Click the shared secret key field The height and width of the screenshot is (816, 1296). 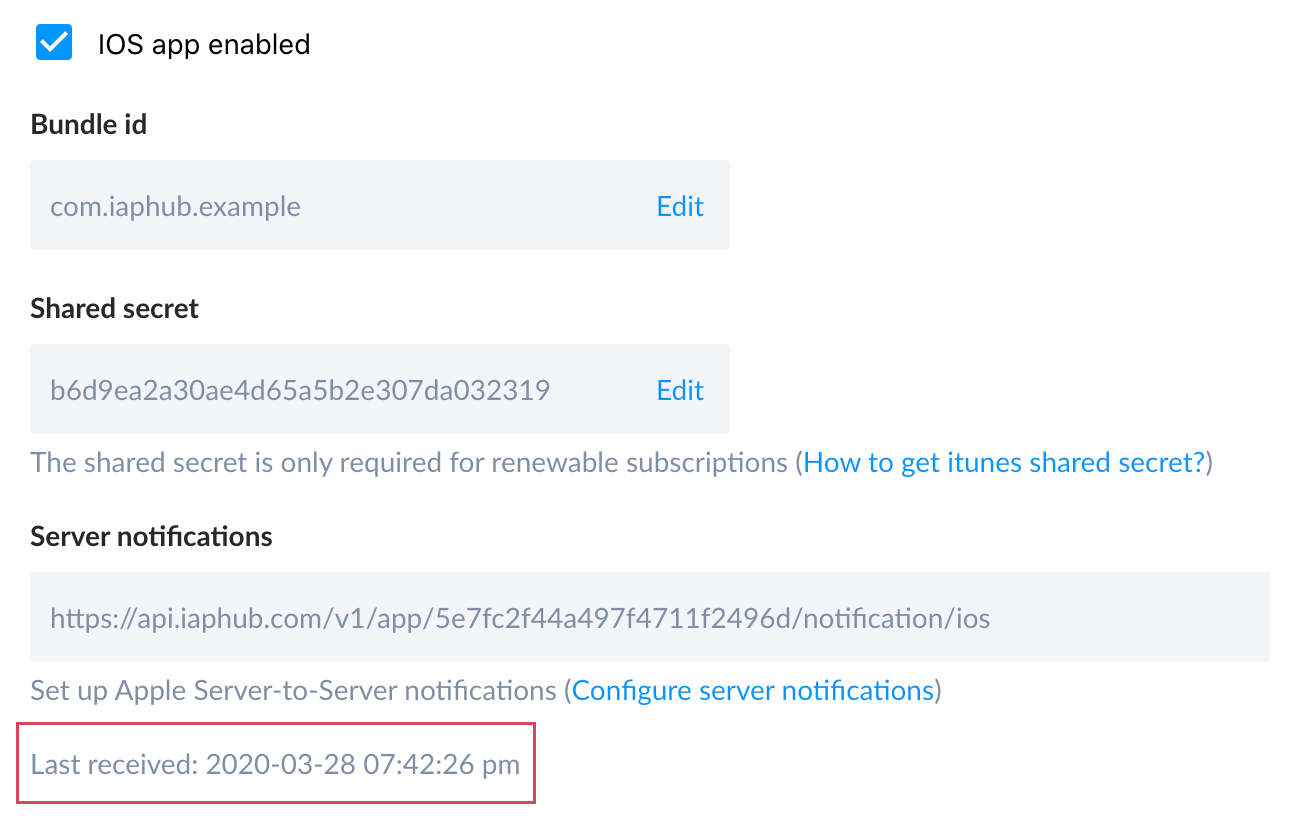click(300, 390)
